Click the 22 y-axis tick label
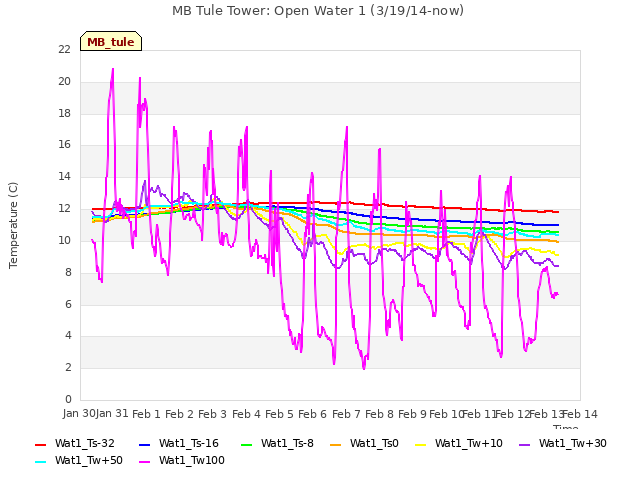Viewport: 640px width, 480px height. [x=64, y=49]
